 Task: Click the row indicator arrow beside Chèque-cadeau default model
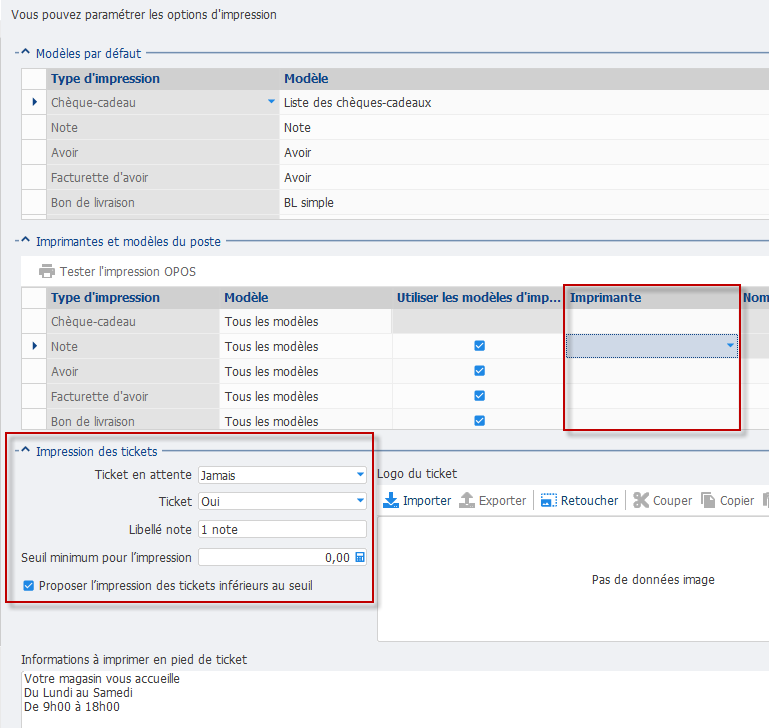click(x=34, y=102)
